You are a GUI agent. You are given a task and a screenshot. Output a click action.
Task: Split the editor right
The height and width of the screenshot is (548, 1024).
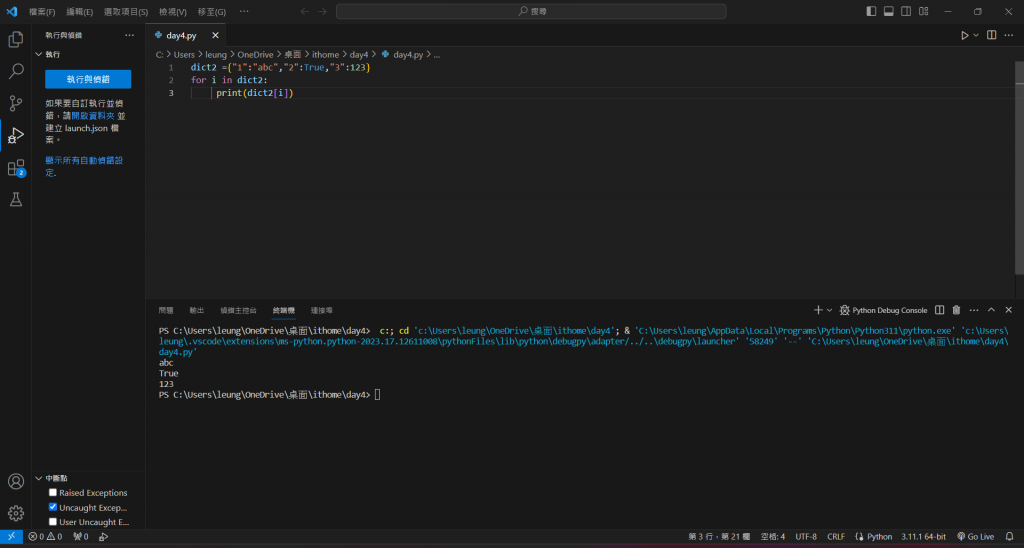(991, 35)
